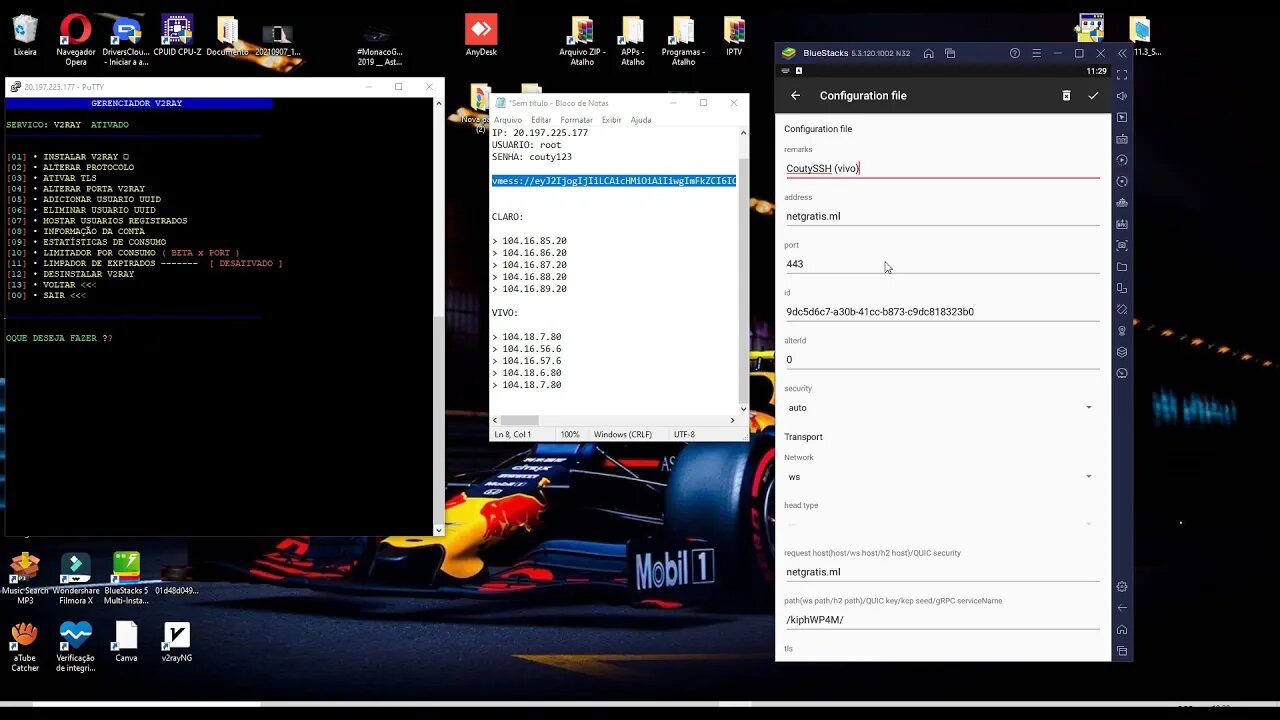Image resolution: width=1280 pixels, height=720 pixels.
Task: Toggle BlueStacks fullscreen mode
Action: pos(1122,75)
